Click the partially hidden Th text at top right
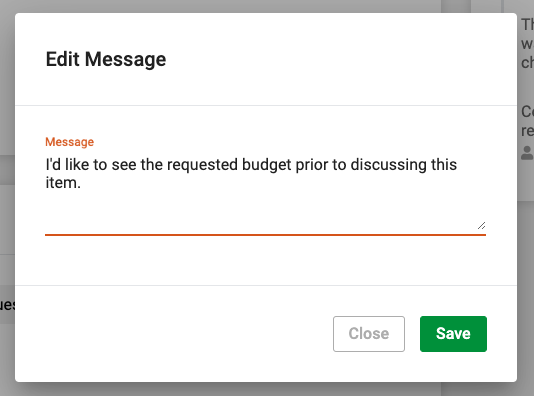The height and width of the screenshot is (396, 534). 528,25
